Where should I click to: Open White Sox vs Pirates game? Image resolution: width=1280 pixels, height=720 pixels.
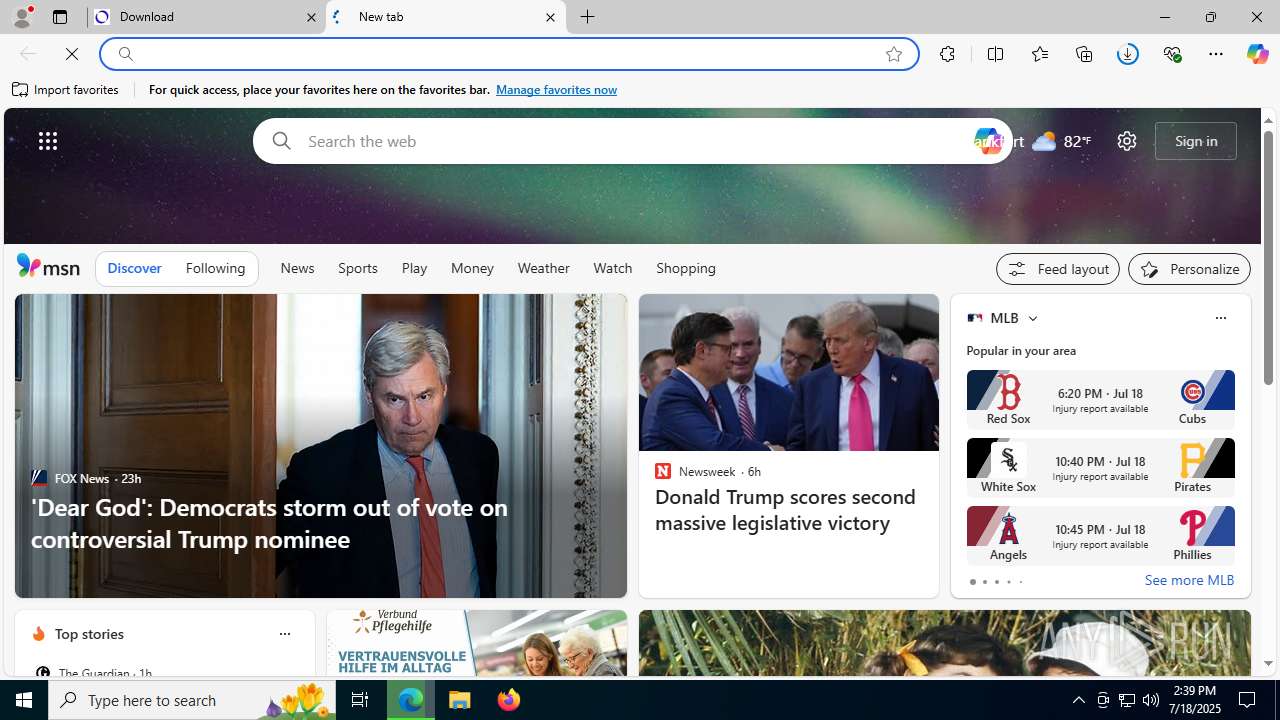pyautogui.click(x=1100, y=468)
